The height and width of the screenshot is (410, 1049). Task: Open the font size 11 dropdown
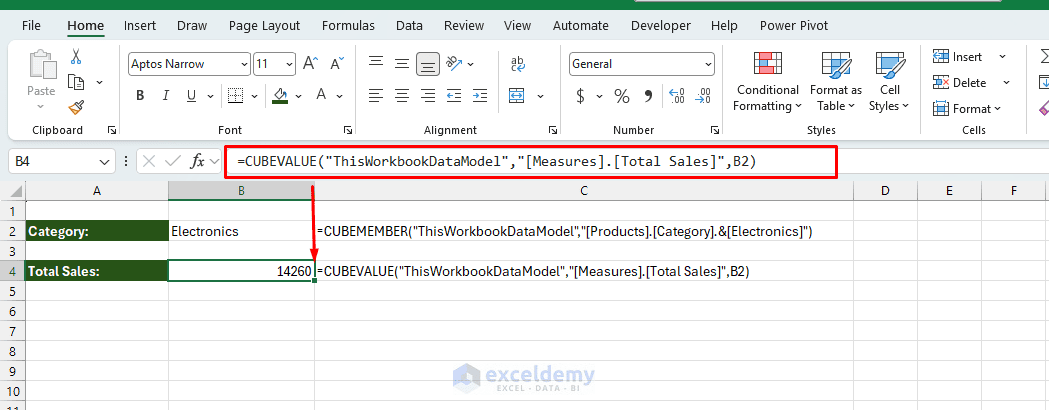(289, 64)
